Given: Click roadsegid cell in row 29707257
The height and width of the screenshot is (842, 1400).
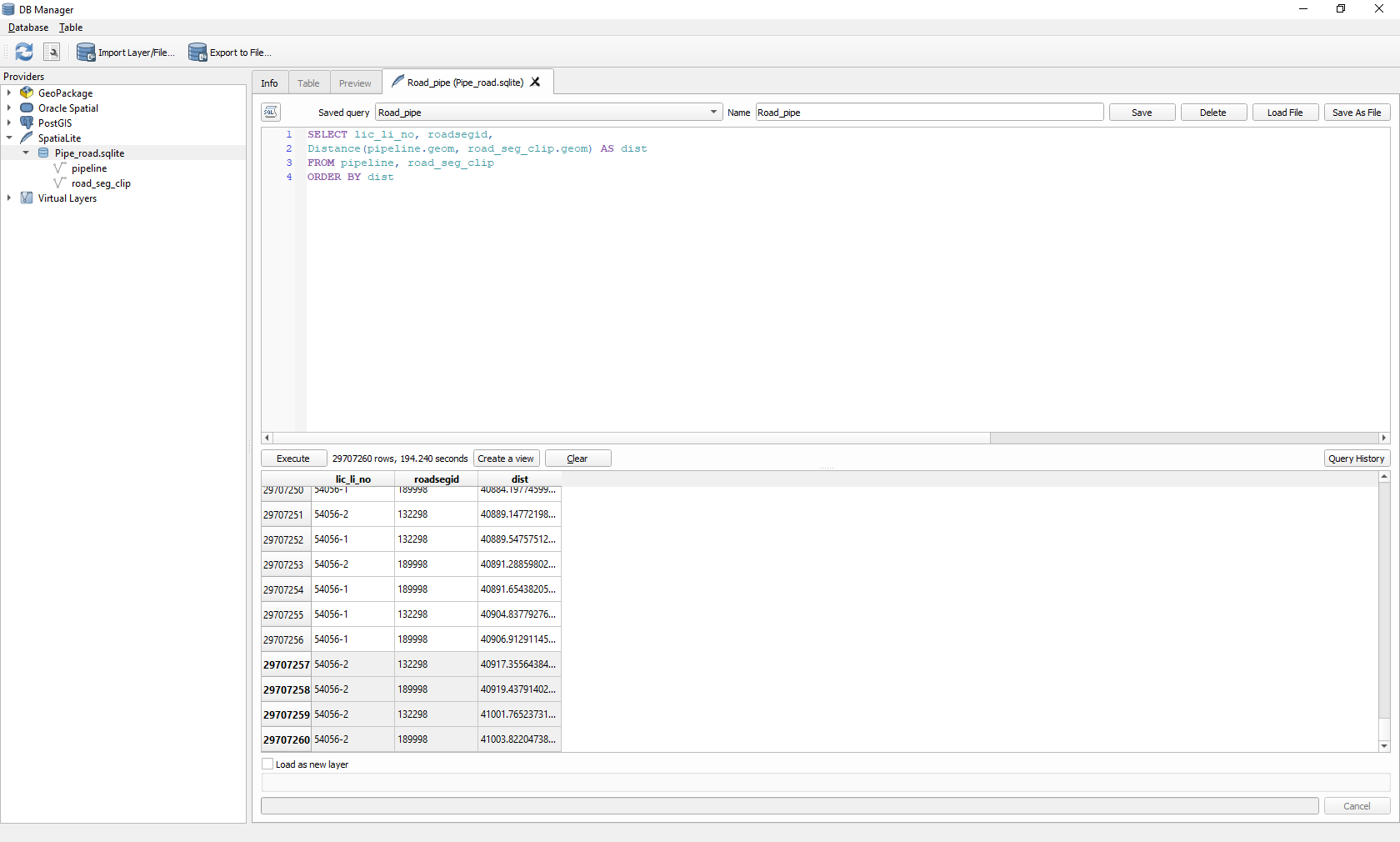Looking at the screenshot, I should (436, 664).
